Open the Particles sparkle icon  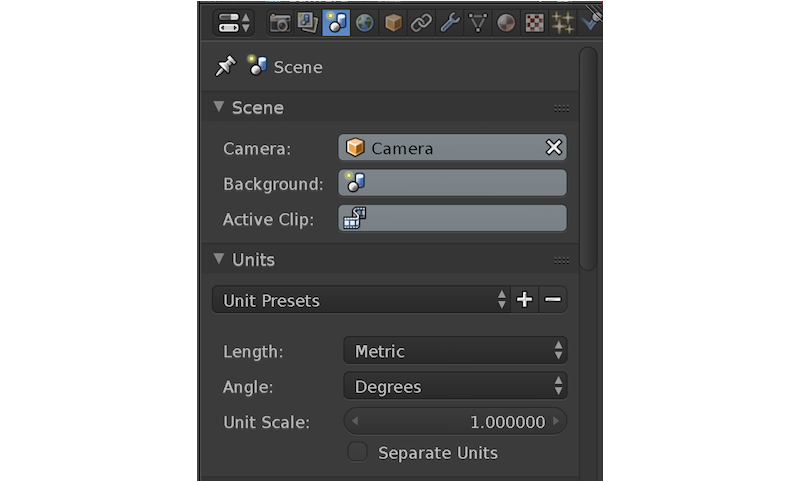[563, 22]
